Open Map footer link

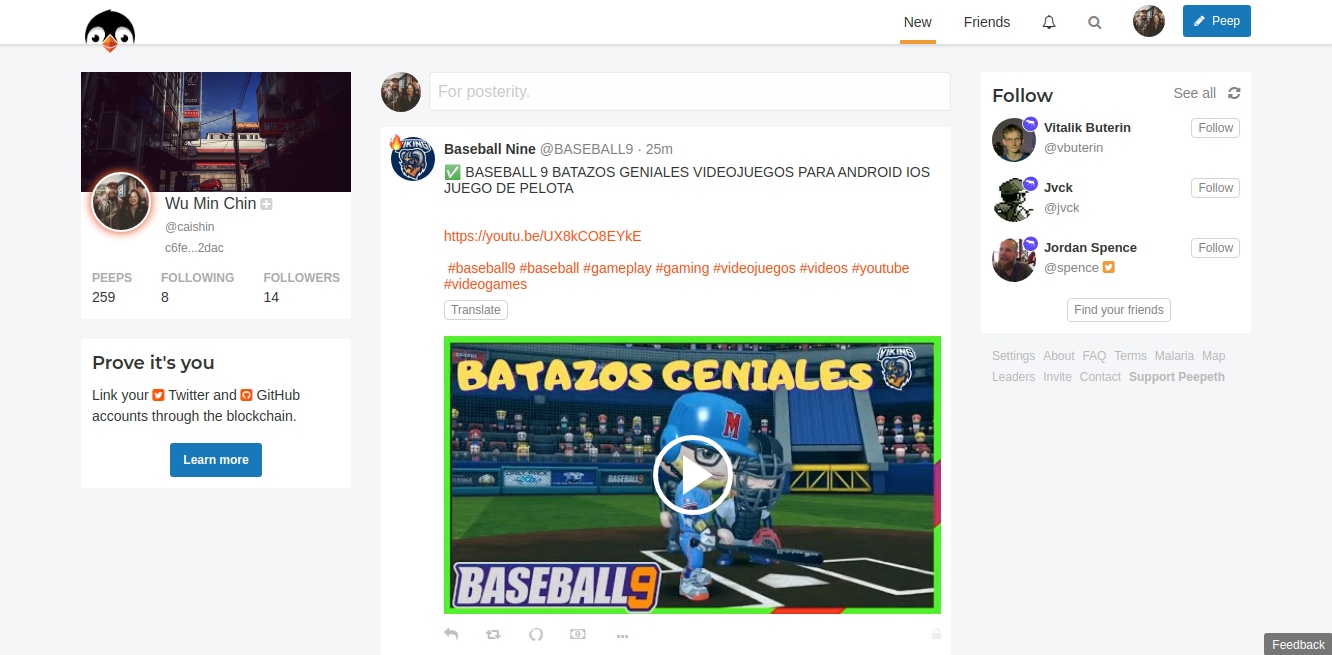tap(1213, 356)
